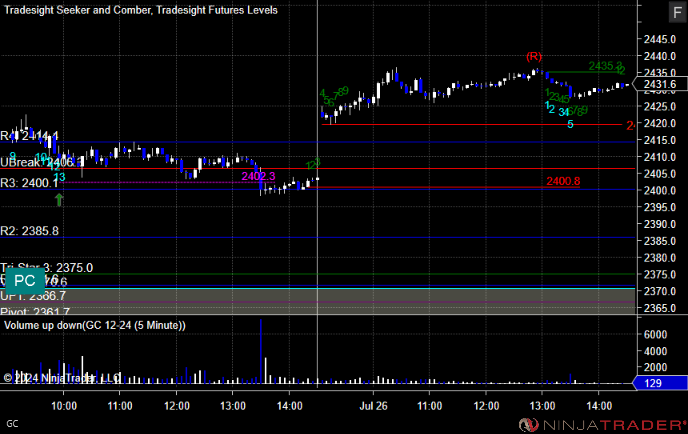Click the 2365.0 price axis label

coord(659,308)
